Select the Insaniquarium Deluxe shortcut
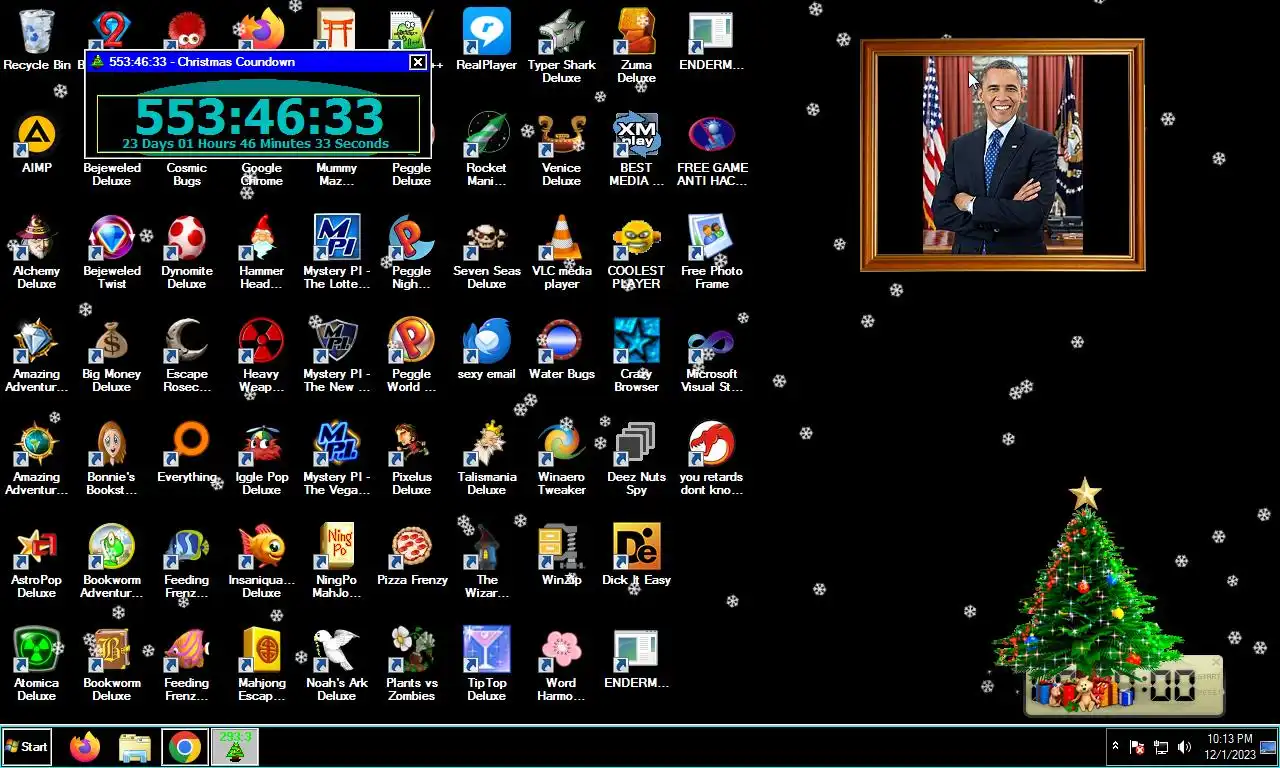Screen dimensions: 1280x768 point(262,561)
